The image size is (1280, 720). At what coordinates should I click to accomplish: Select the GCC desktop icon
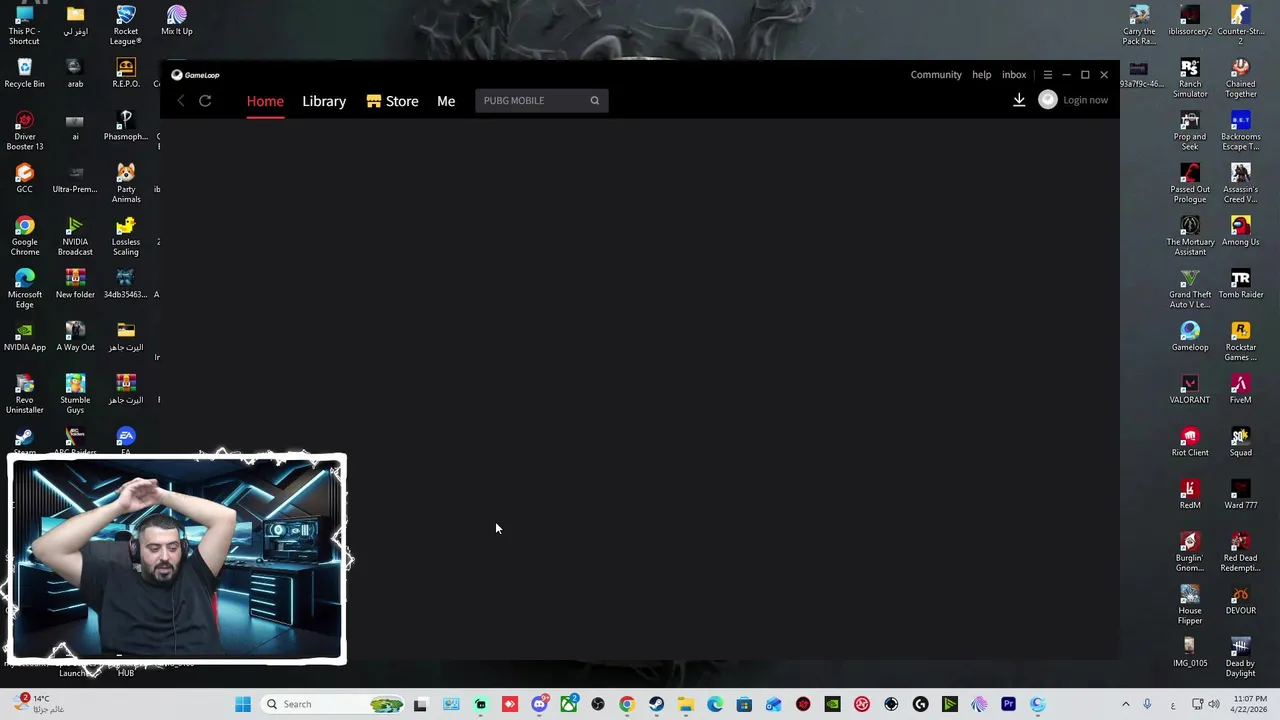(x=24, y=178)
